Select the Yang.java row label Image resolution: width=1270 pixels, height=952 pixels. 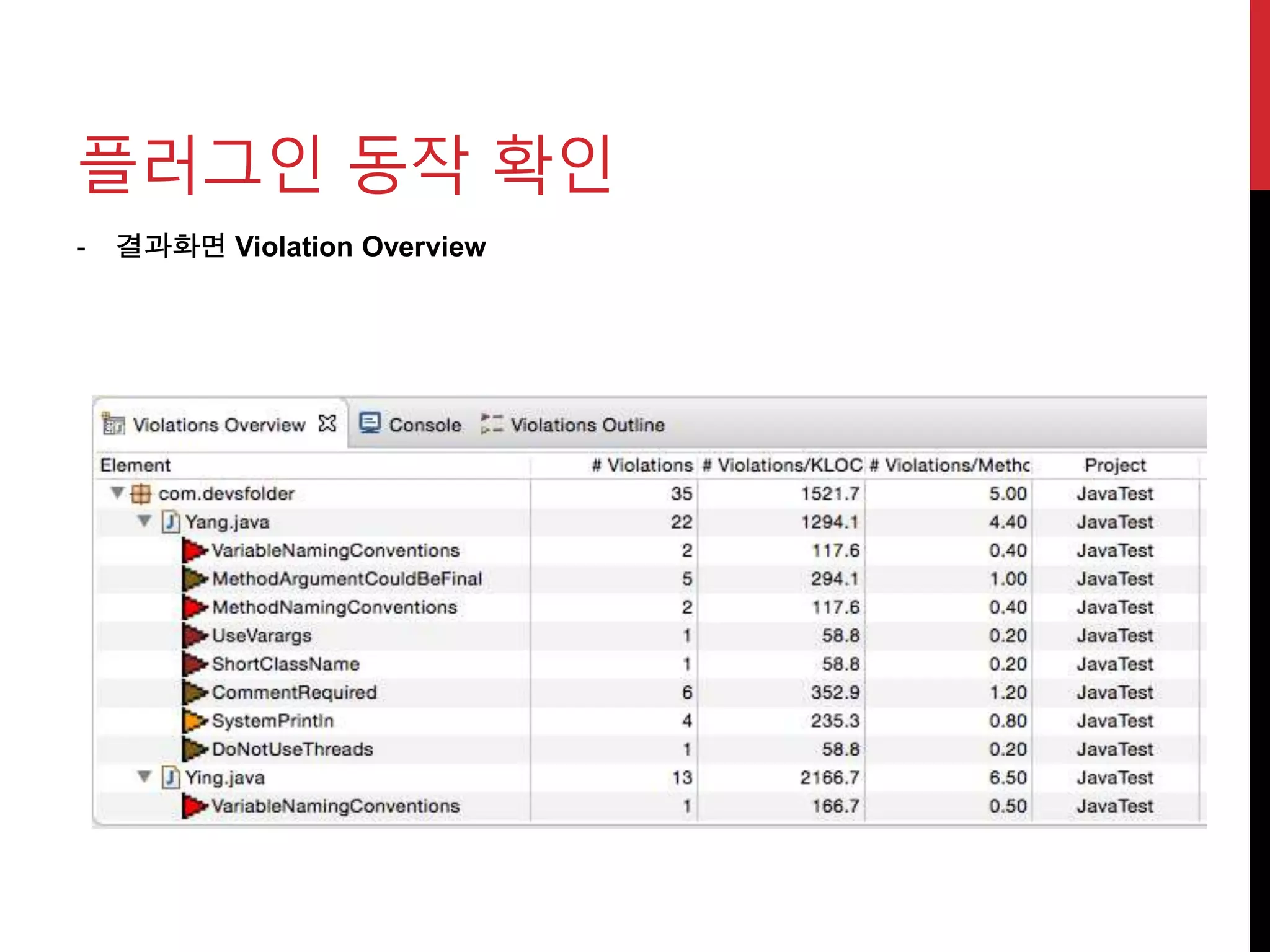227,522
